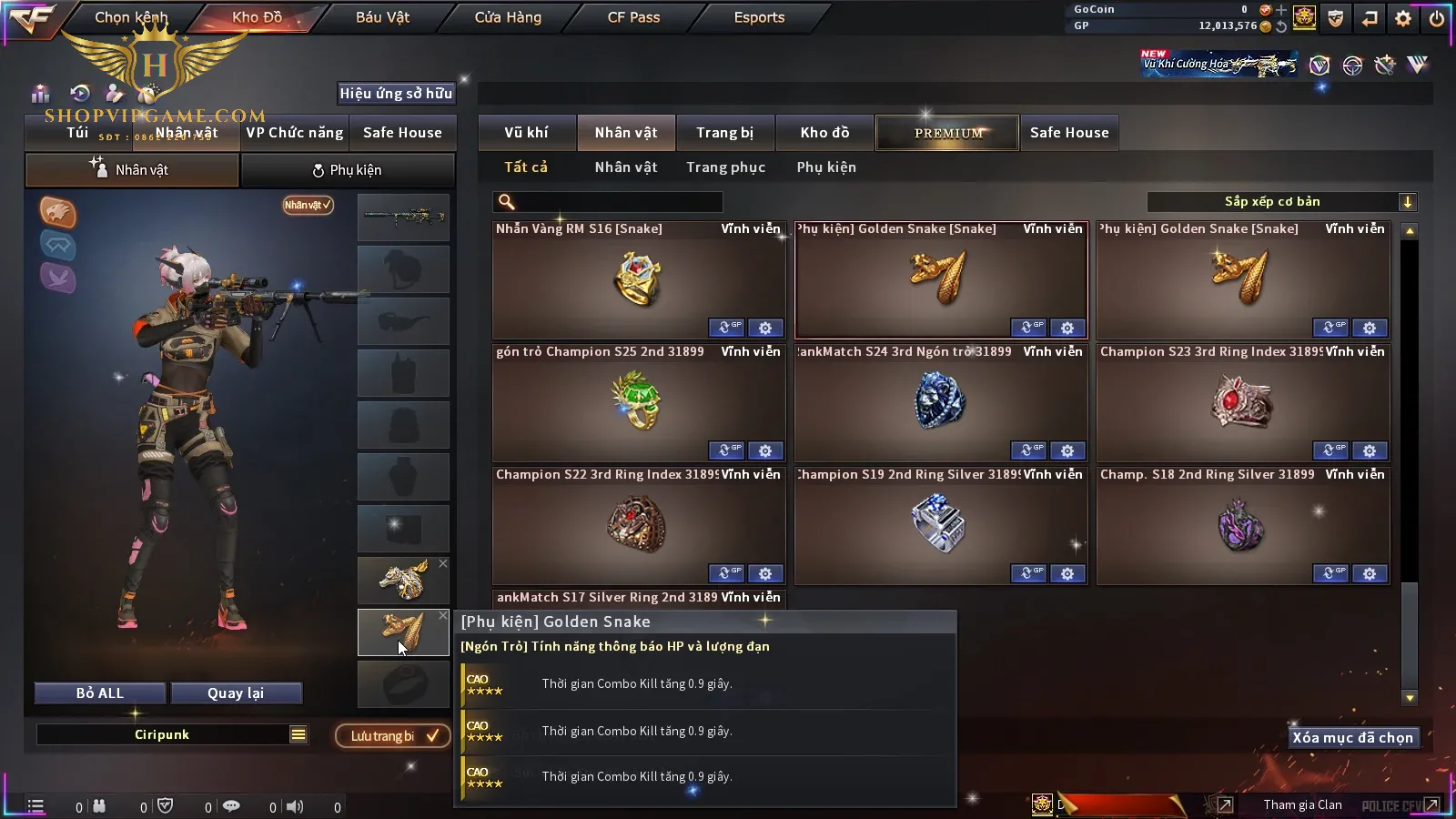Toggle the Nhân vật checkmark badge

[x=308, y=205]
